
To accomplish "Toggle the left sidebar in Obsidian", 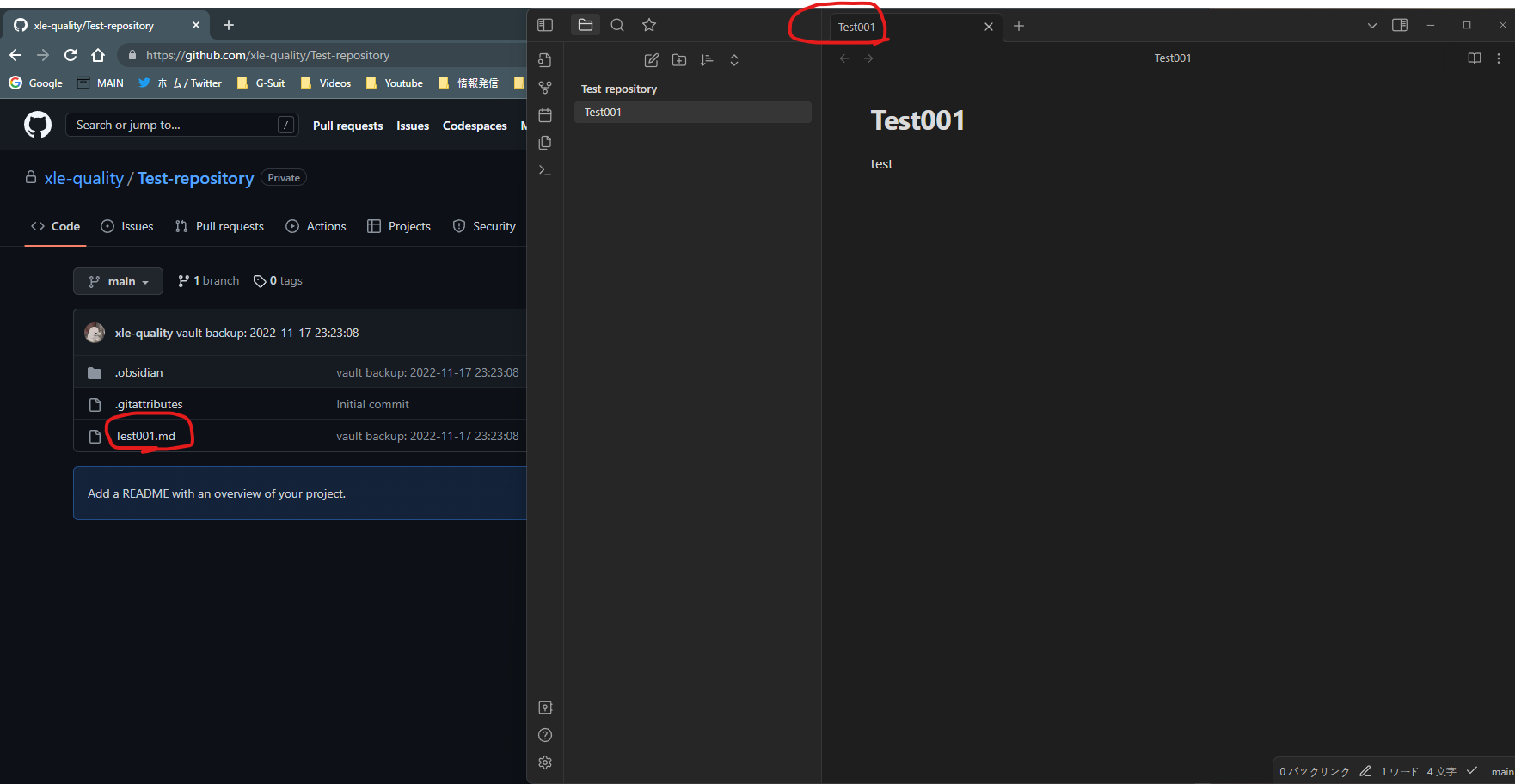I will [x=545, y=25].
